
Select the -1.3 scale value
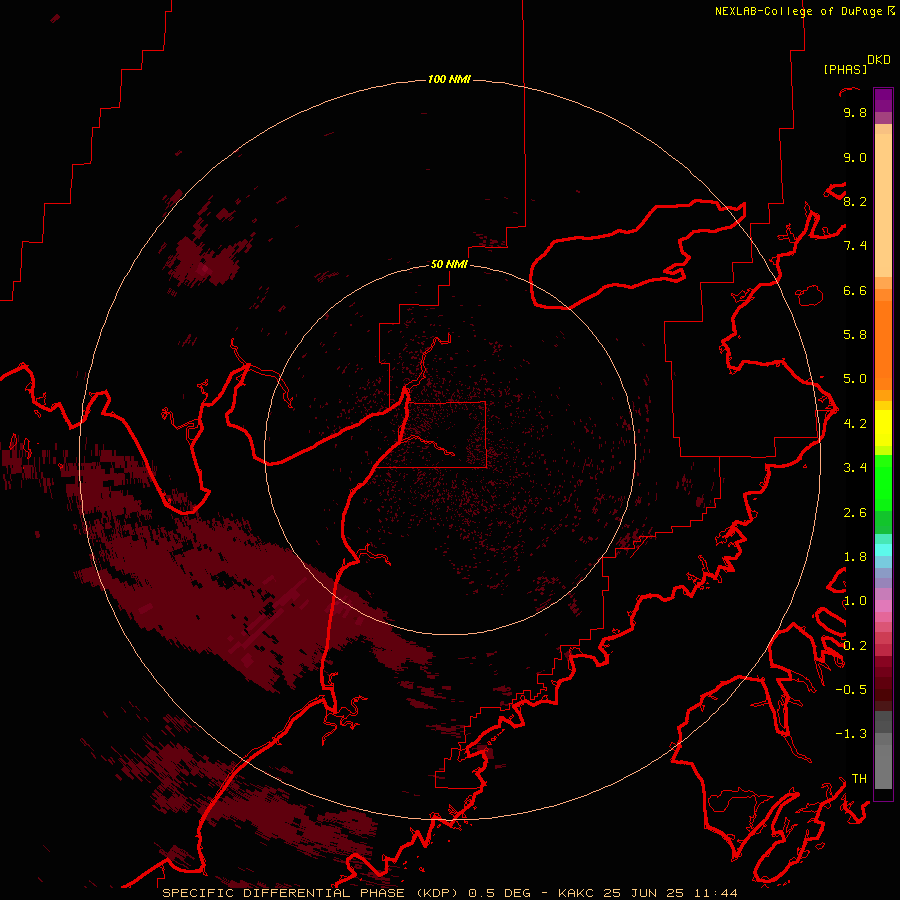coord(851,734)
